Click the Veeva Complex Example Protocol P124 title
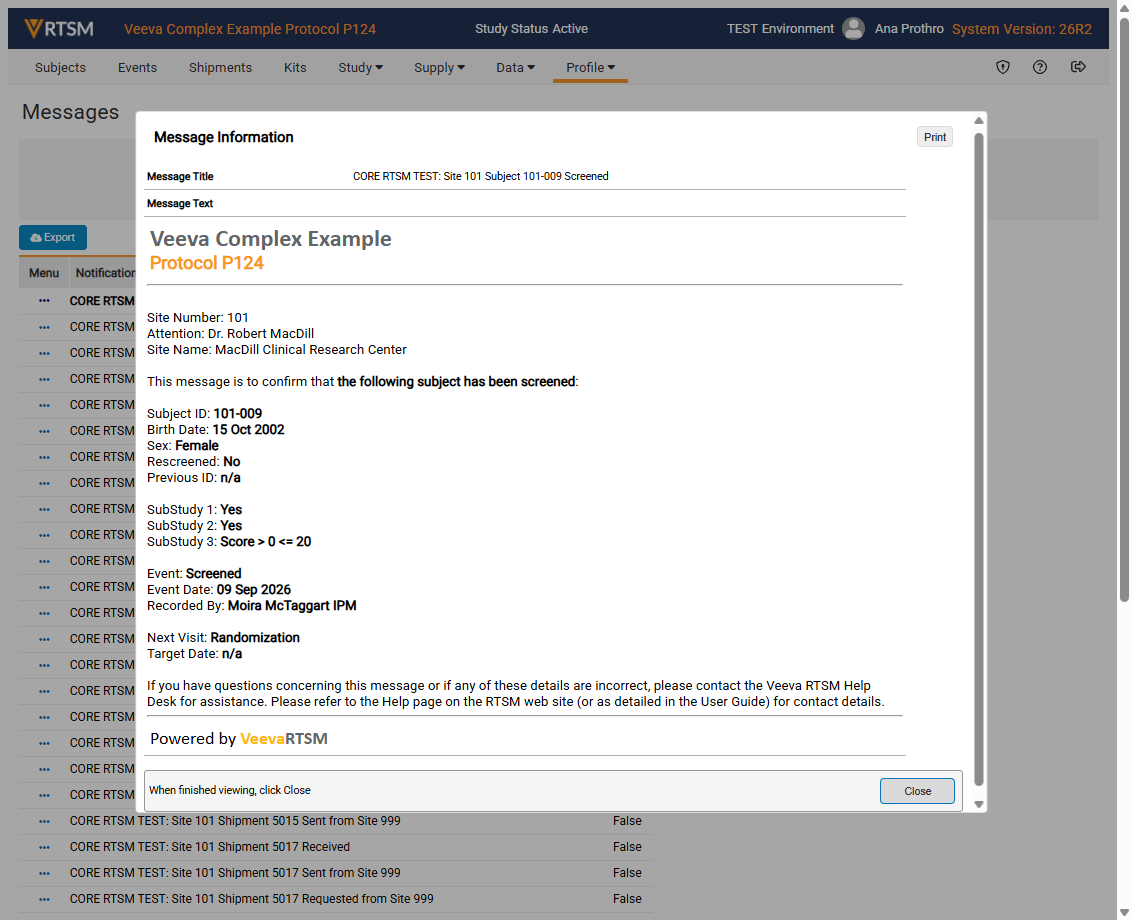 (x=250, y=29)
